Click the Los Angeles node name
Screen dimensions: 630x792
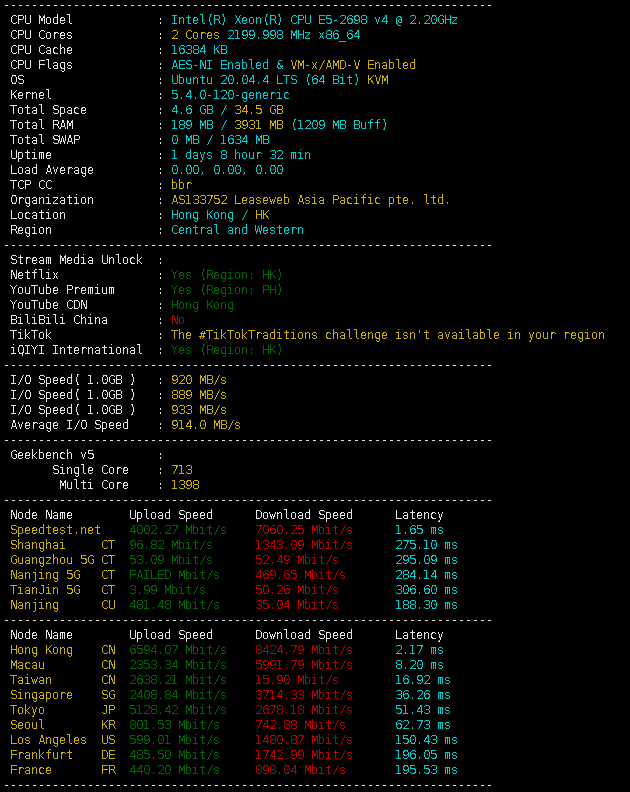coord(48,740)
